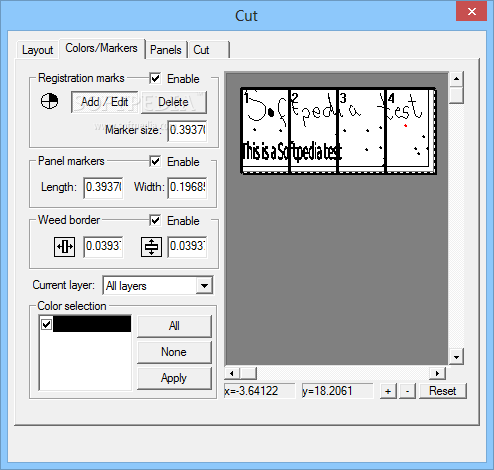
Task: Apply the color selection
Action: coord(174,378)
